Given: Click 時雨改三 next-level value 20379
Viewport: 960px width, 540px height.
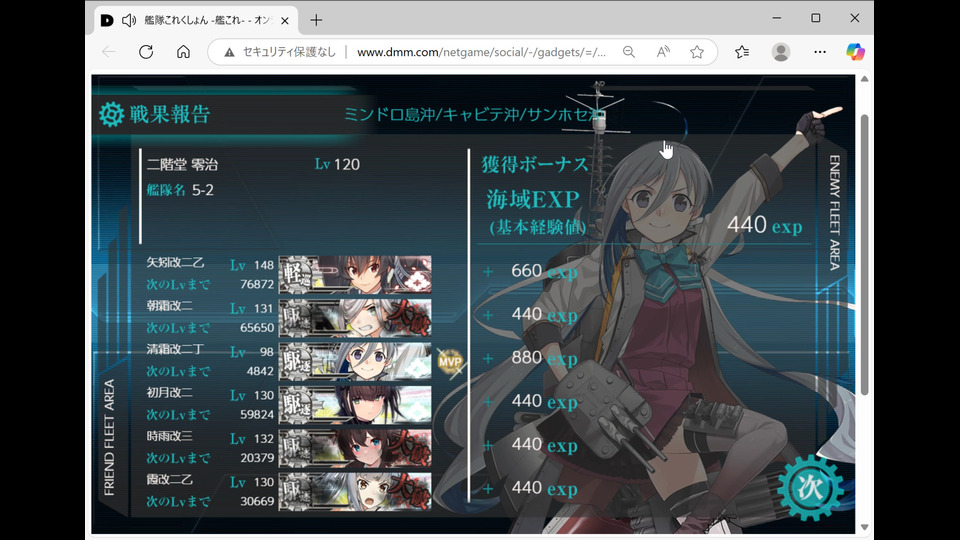Looking at the screenshot, I should (257, 458).
